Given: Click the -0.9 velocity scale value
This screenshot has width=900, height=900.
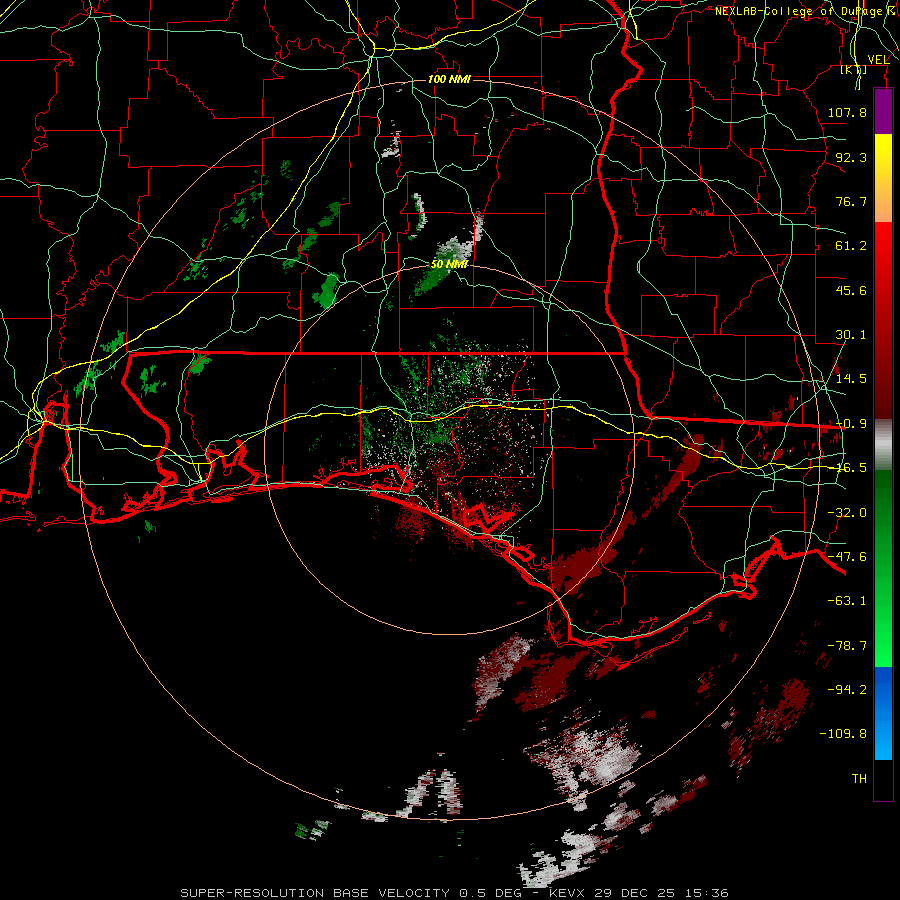Looking at the screenshot, I should pos(851,424).
